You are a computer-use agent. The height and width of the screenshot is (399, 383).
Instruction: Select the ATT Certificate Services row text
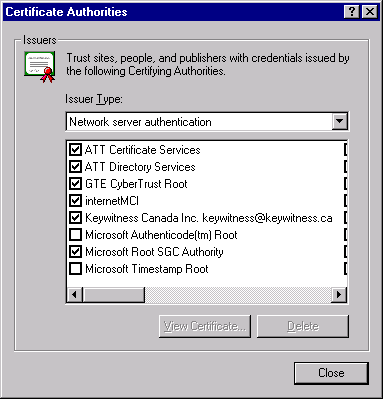143,150
